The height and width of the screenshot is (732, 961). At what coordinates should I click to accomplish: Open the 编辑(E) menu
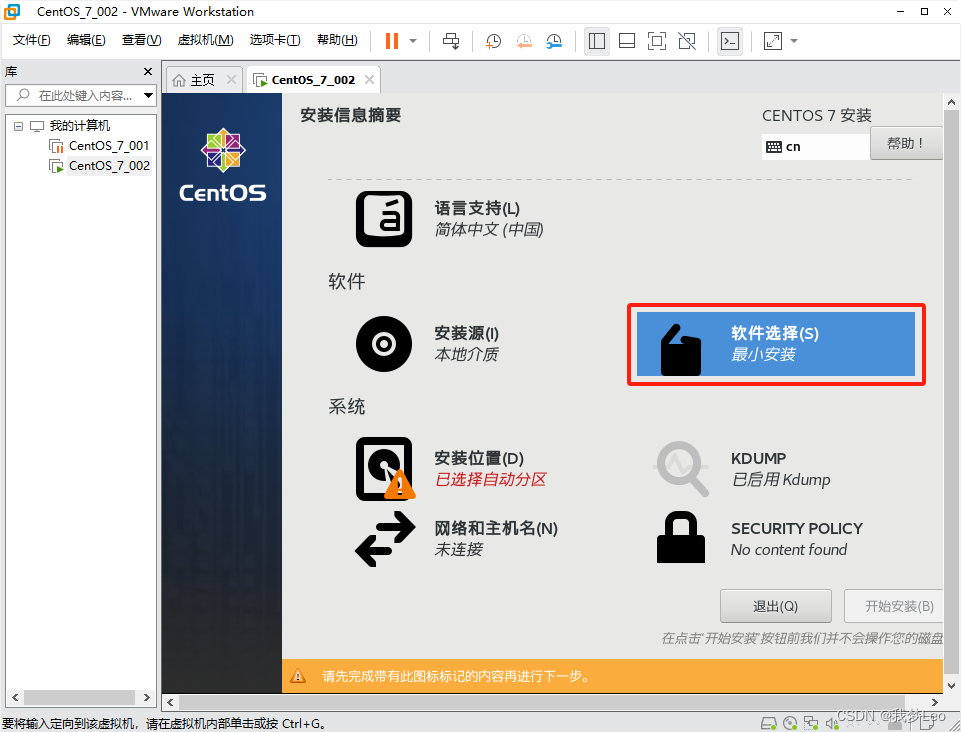(x=86, y=40)
